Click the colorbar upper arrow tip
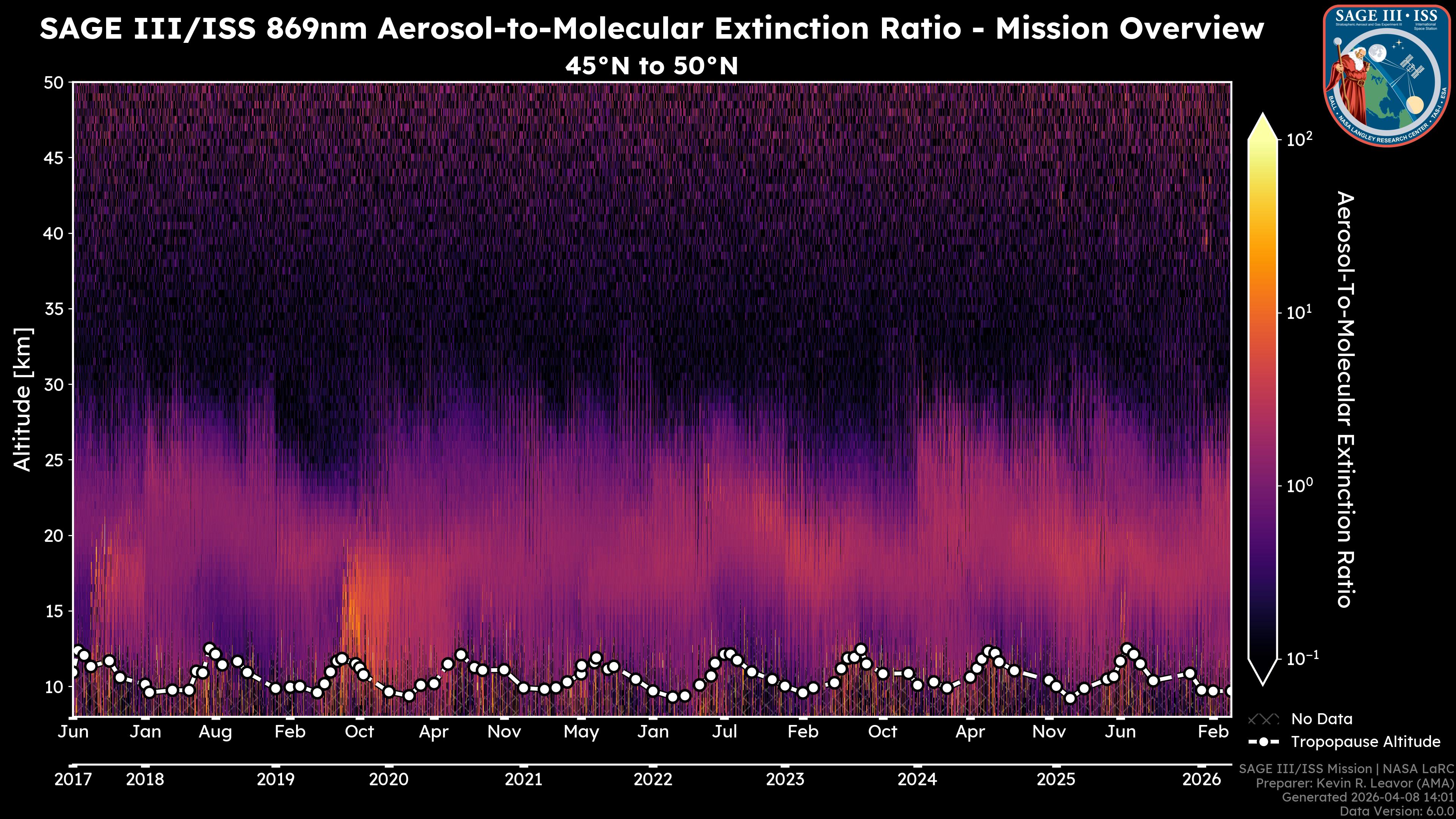Viewport: 1456px width, 819px height. coord(1263,120)
